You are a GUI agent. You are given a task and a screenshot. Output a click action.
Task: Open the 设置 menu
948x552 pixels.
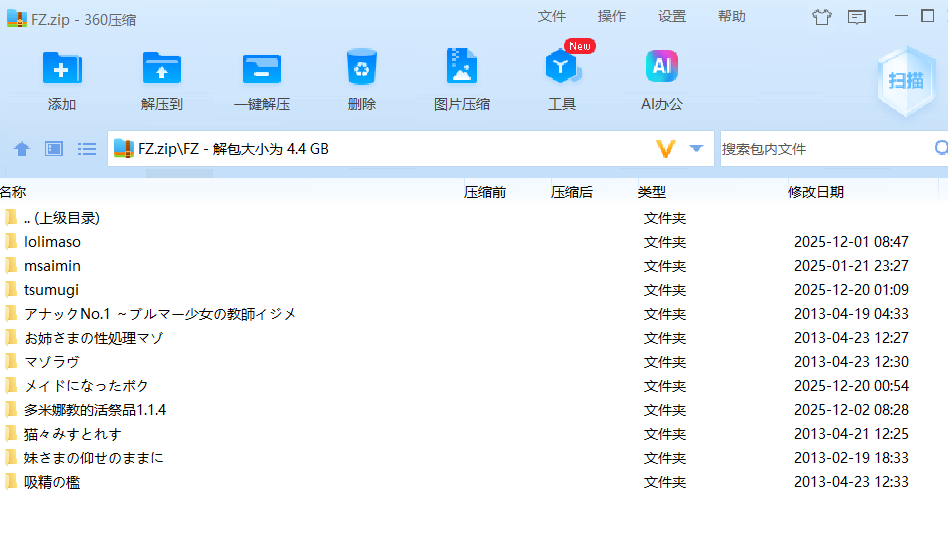(672, 16)
